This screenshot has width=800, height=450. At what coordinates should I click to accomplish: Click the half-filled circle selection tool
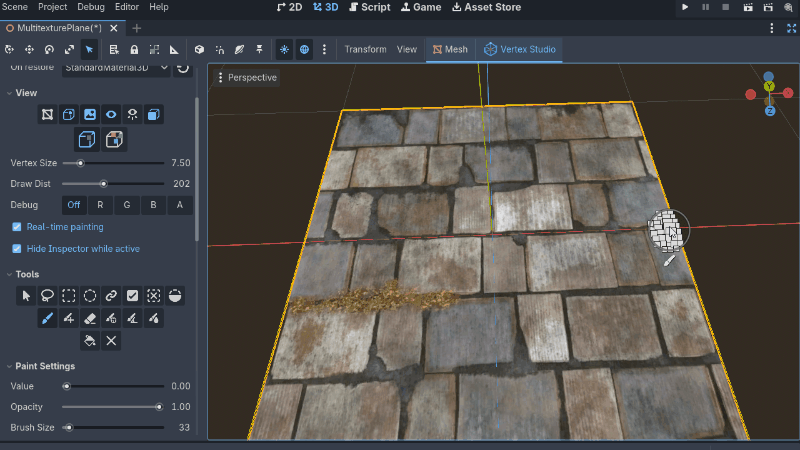tap(175, 295)
